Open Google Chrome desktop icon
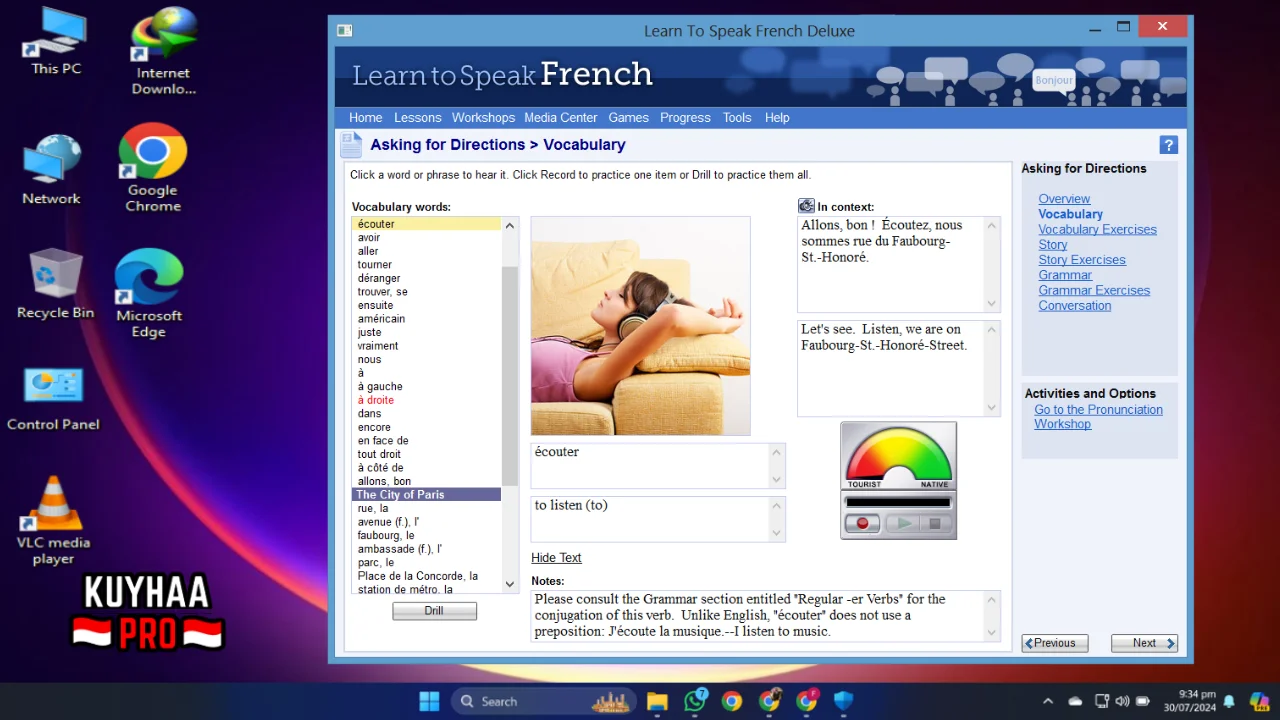Image resolution: width=1280 pixels, height=720 pixels. [153, 168]
